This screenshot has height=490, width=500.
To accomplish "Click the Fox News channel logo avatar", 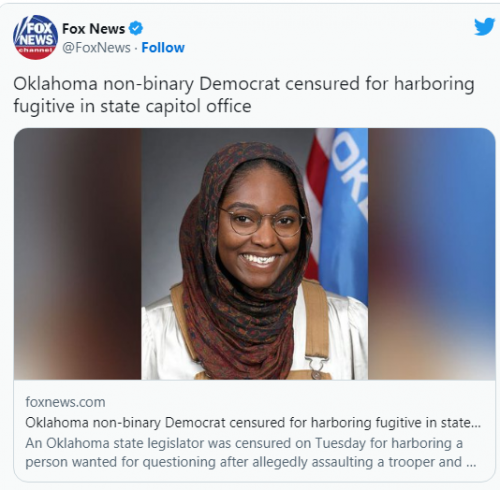I will (35, 37).
